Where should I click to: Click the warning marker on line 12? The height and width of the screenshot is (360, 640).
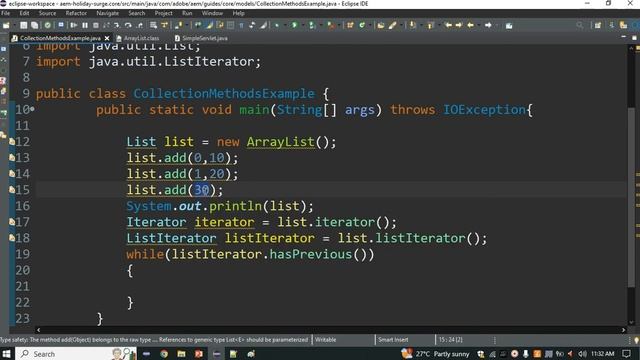point(12,142)
